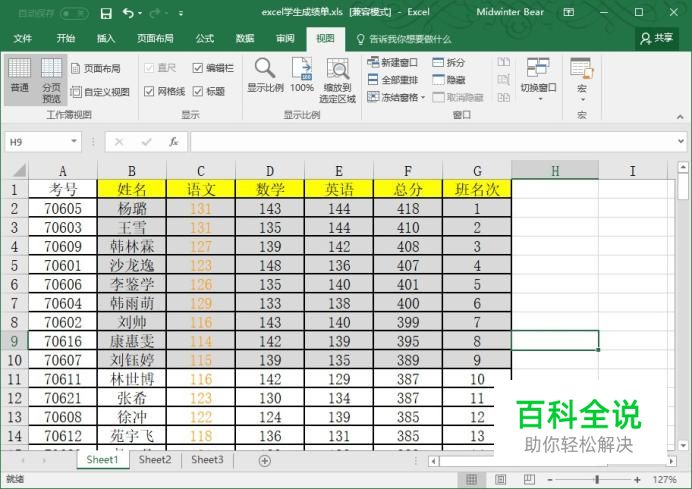Click cell containing 杨璐
Image resolution: width=692 pixels, height=489 pixels.
[132, 208]
